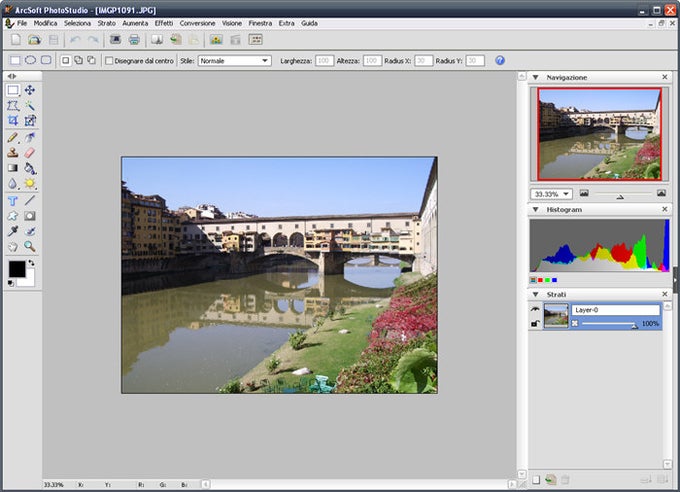The height and width of the screenshot is (492, 680).
Task: Click the Larghezza input field
Action: click(x=324, y=61)
